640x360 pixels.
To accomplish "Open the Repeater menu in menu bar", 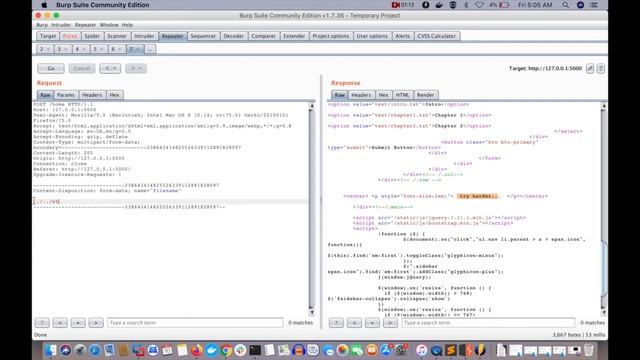I will pos(85,25).
